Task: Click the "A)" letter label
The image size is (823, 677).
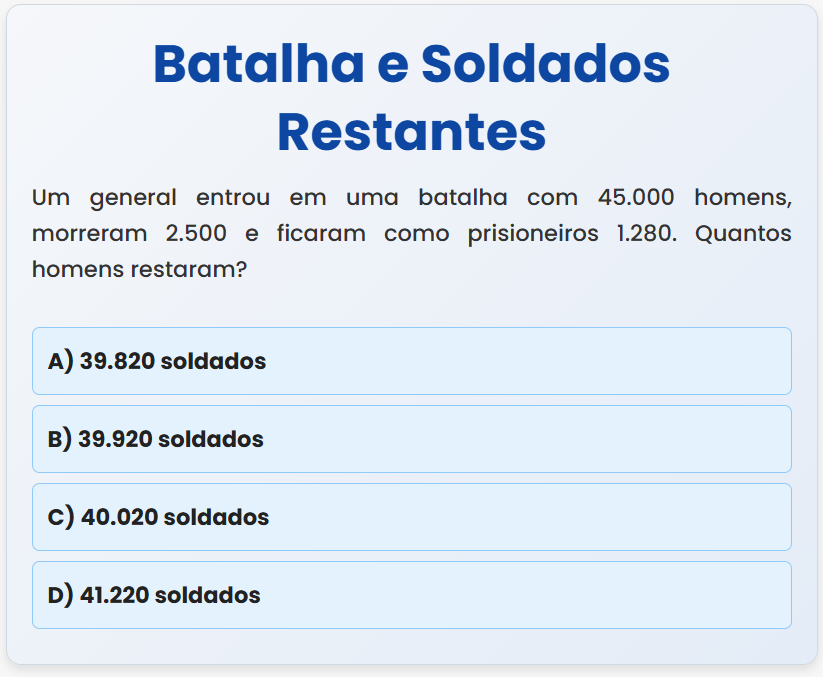Action: tap(60, 361)
